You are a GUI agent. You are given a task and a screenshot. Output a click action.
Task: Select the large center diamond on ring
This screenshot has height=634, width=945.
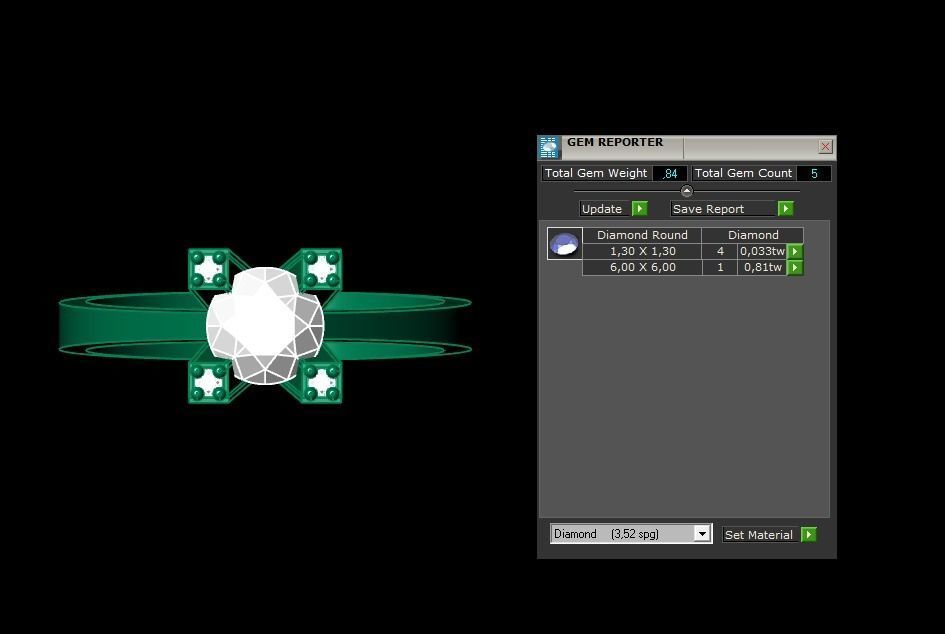265,325
